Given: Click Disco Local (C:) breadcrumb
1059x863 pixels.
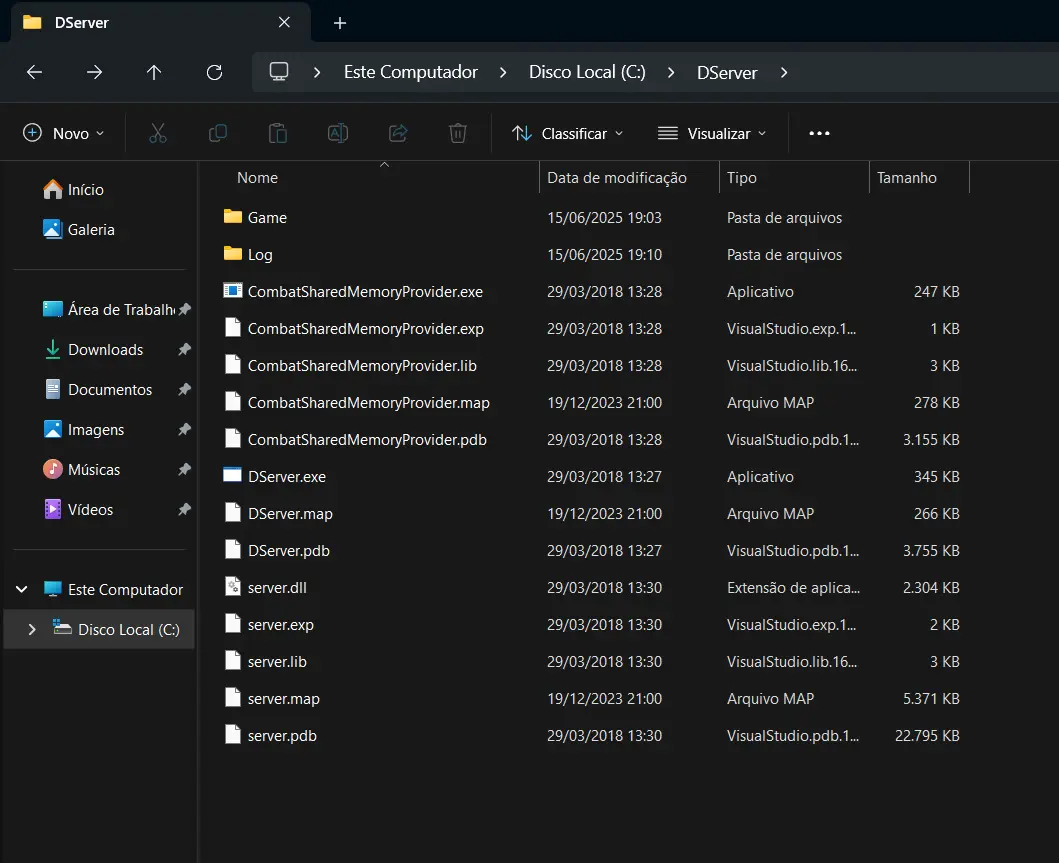Looking at the screenshot, I should tap(587, 72).
